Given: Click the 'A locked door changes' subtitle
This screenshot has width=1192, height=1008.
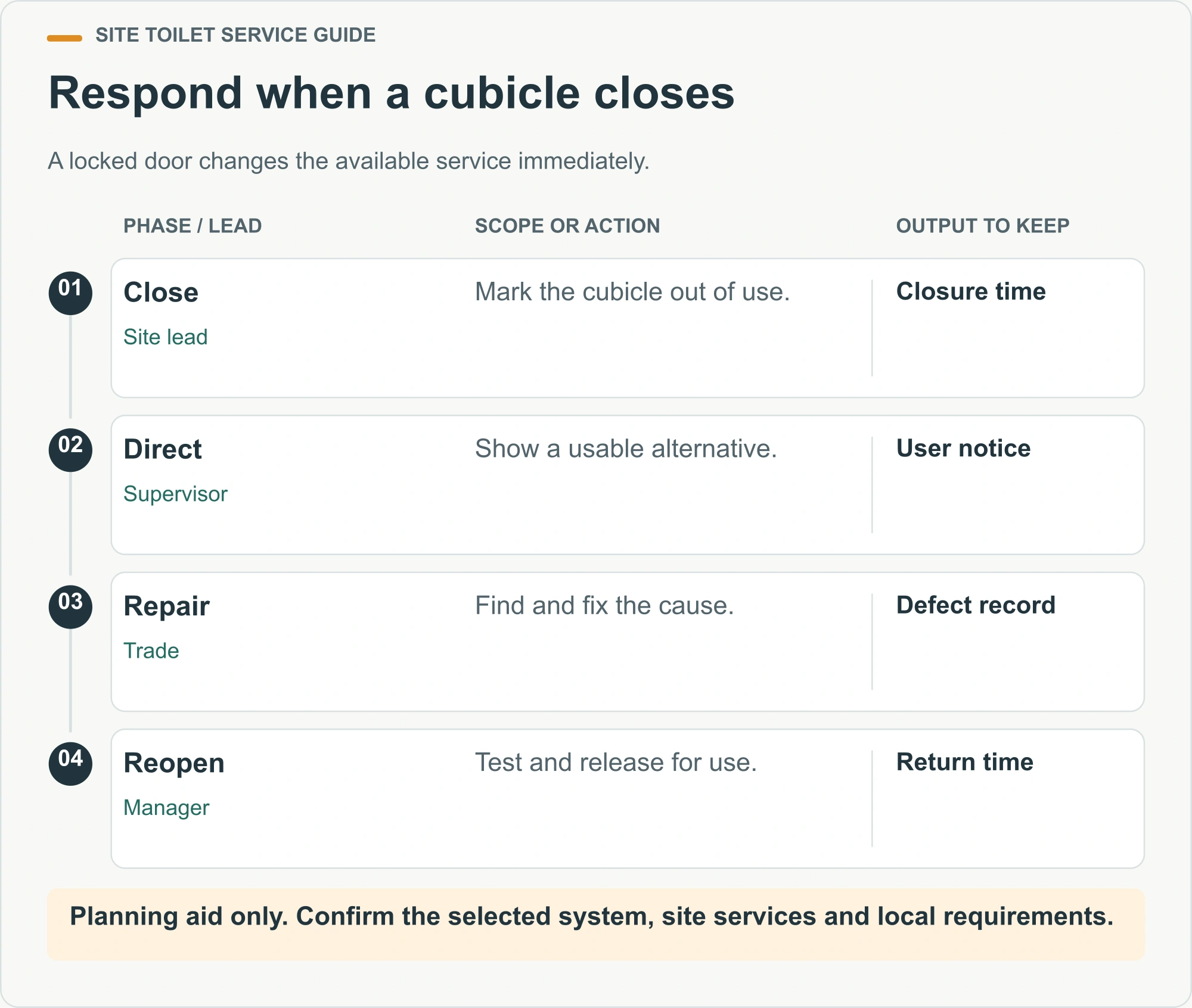Looking at the screenshot, I should click(x=349, y=161).
